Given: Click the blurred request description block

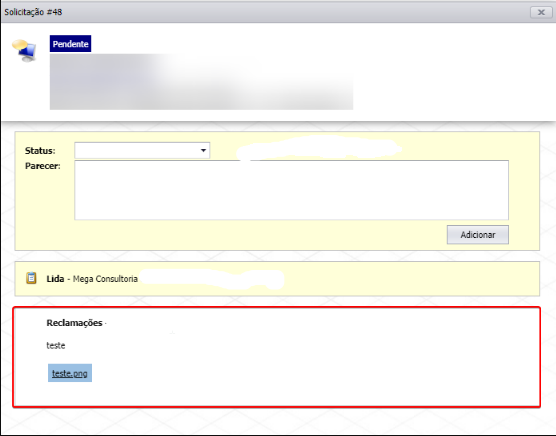Looking at the screenshot, I should click(201, 82).
